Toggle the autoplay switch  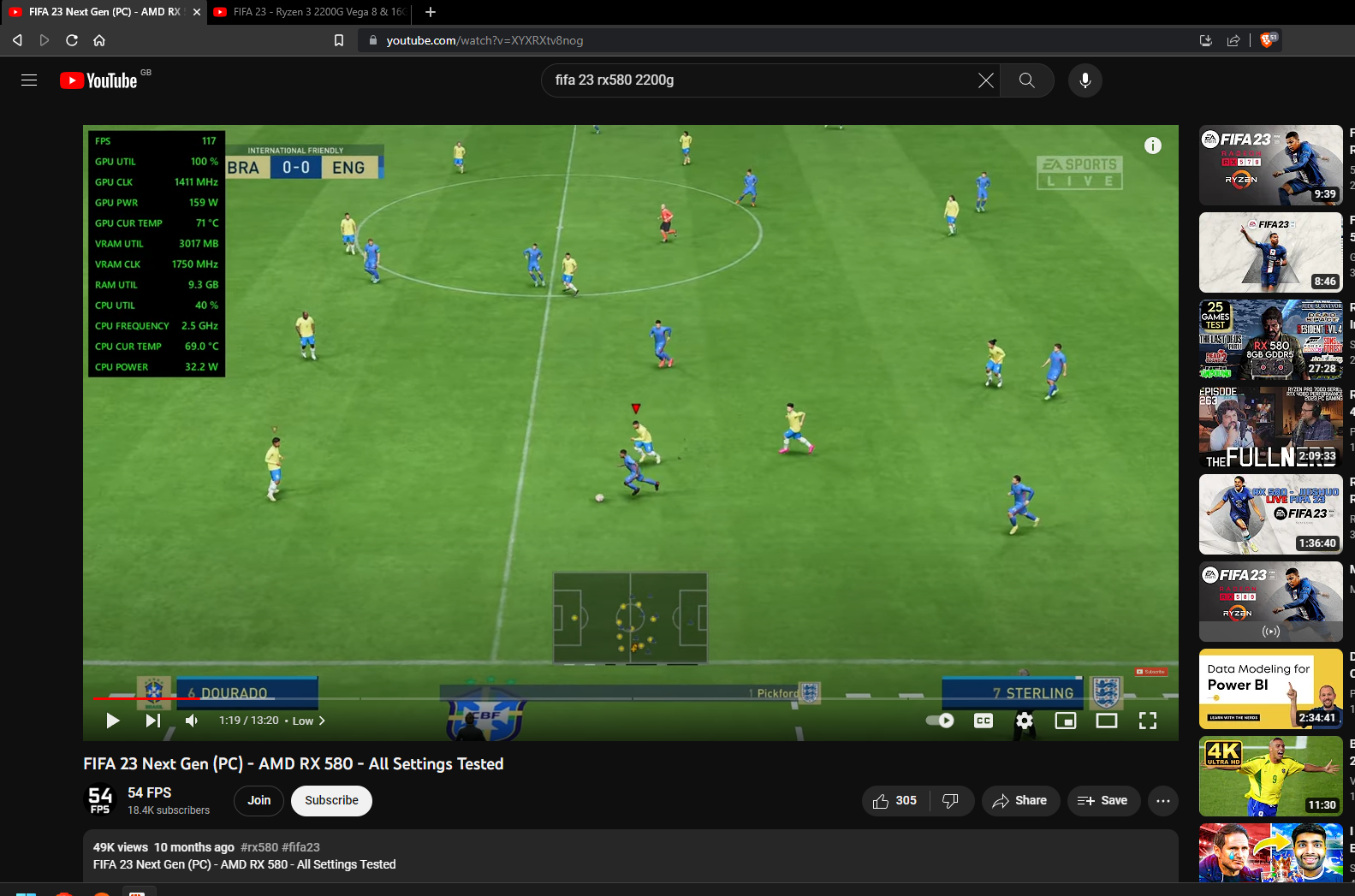point(940,721)
